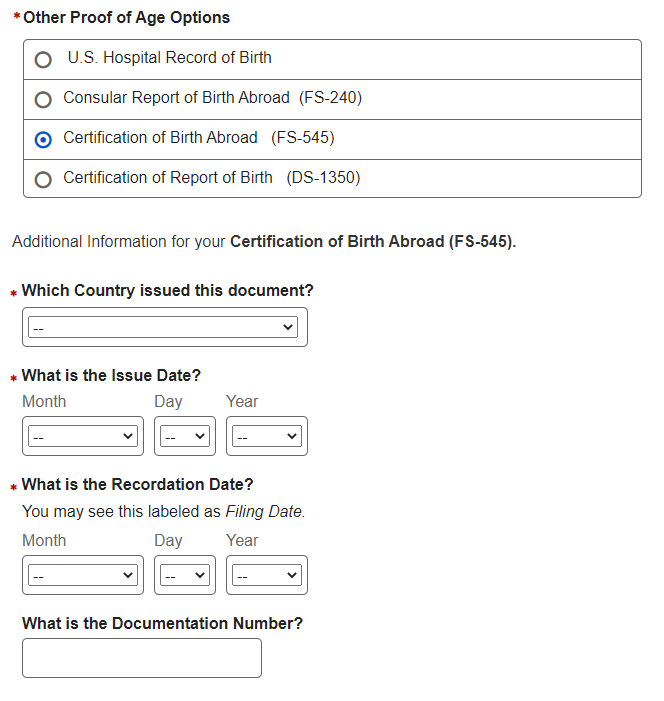Click the "Additional Information for your" notice text
The width and height of the screenshot is (664, 701).
tap(119, 242)
